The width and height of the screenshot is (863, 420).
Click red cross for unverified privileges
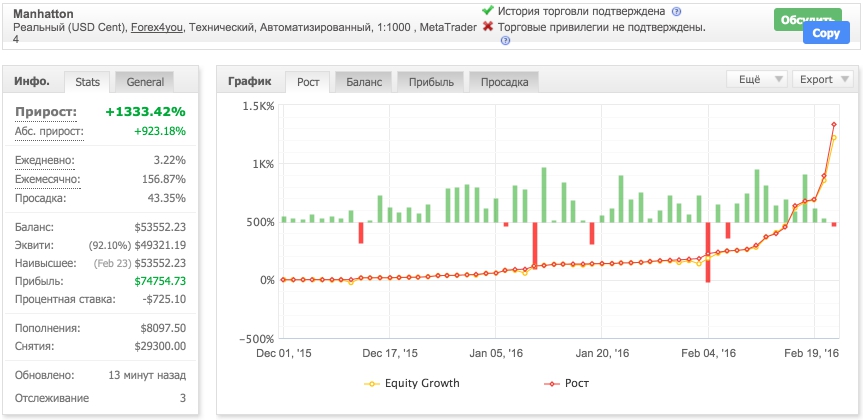click(487, 26)
